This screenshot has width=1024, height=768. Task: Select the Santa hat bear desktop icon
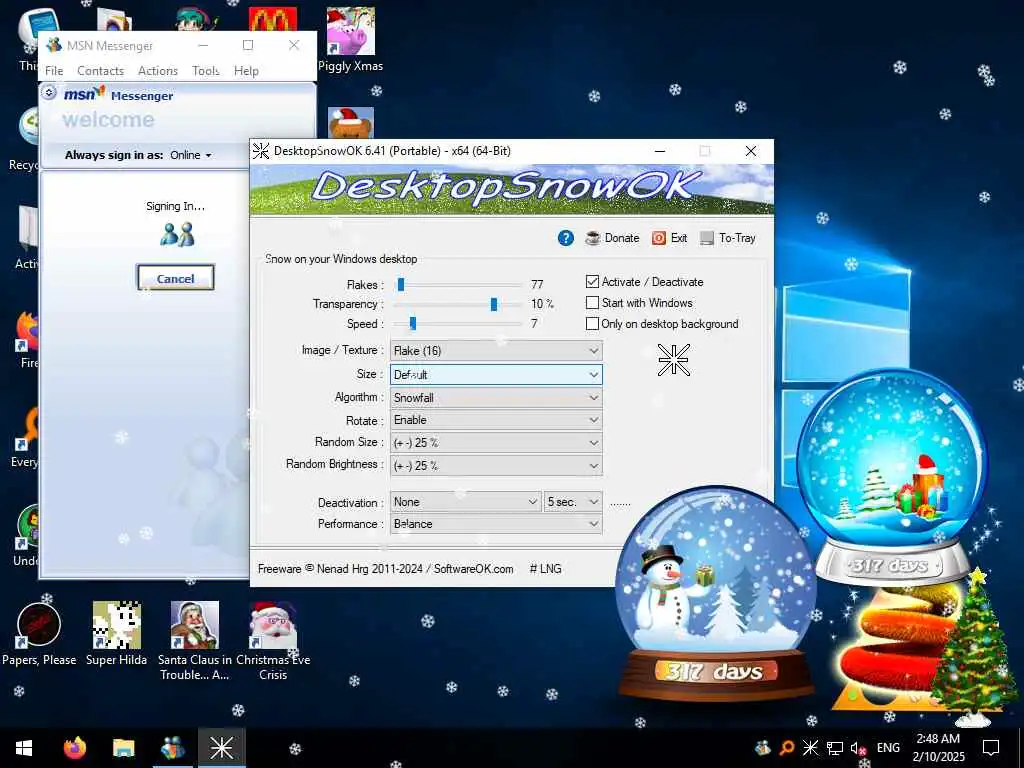pyautogui.click(x=351, y=123)
